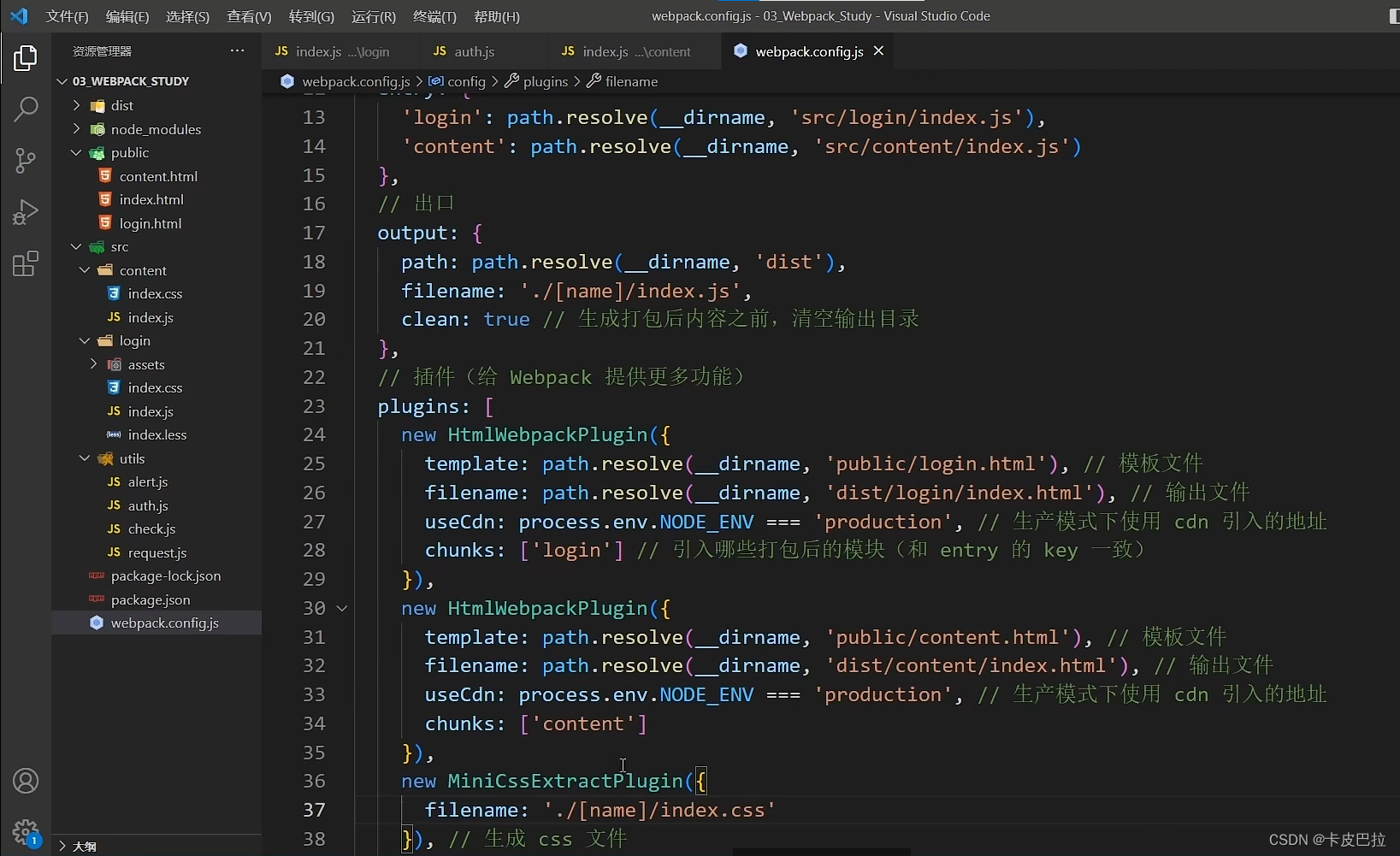The height and width of the screenshot is (856, 1400).
Task: Click the JS icon of auth.js in explorer
Action: (x=114, y=505)
